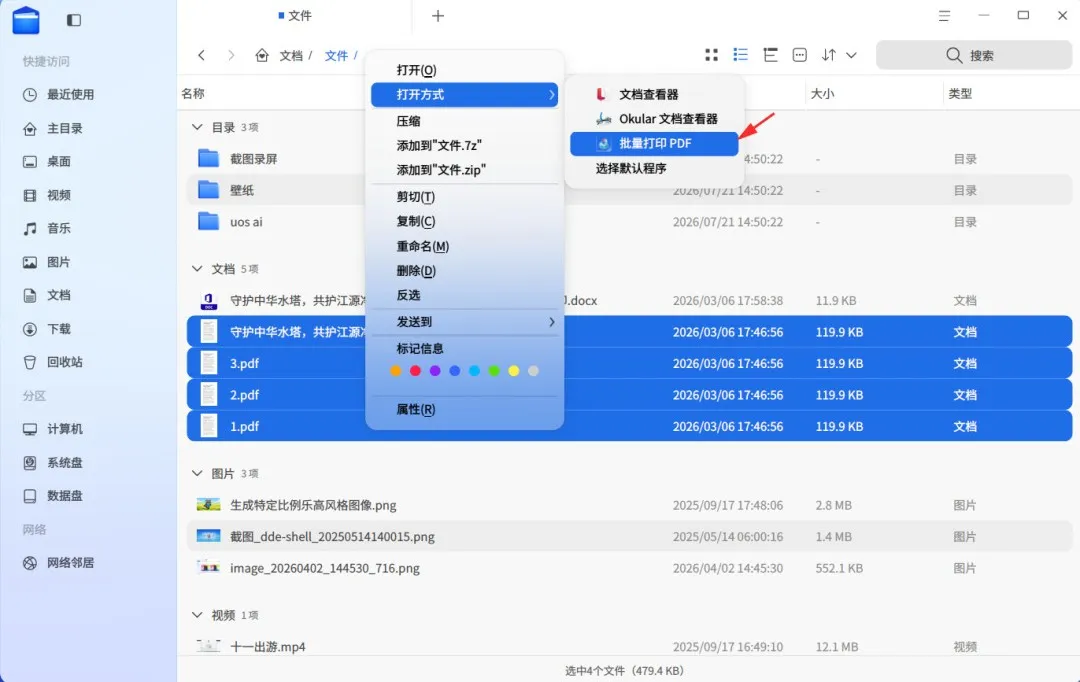The height and width of the screenshot is (682, 1080).
Task: Select 生成特定比例乐高风格图像.png file
Action: 629,505
